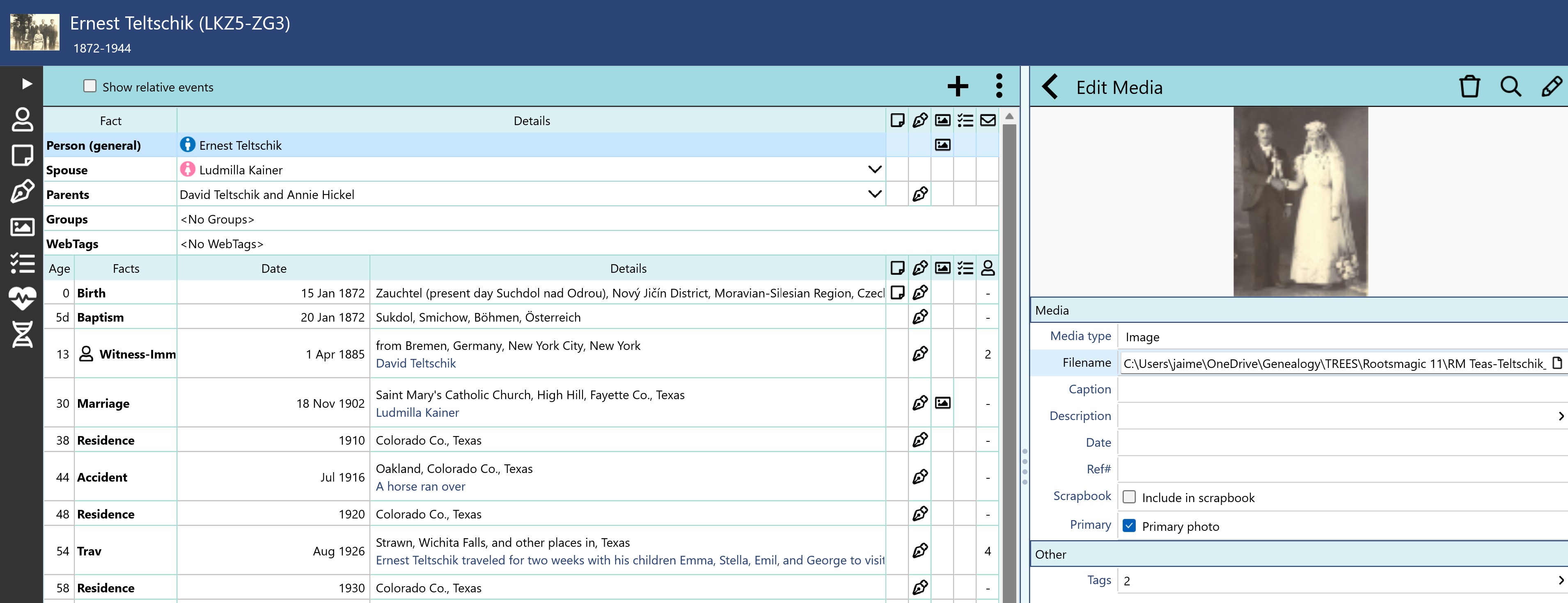1568x603 pixels.
Task: Open the three-dot options menu
Action: coord(999,87)
